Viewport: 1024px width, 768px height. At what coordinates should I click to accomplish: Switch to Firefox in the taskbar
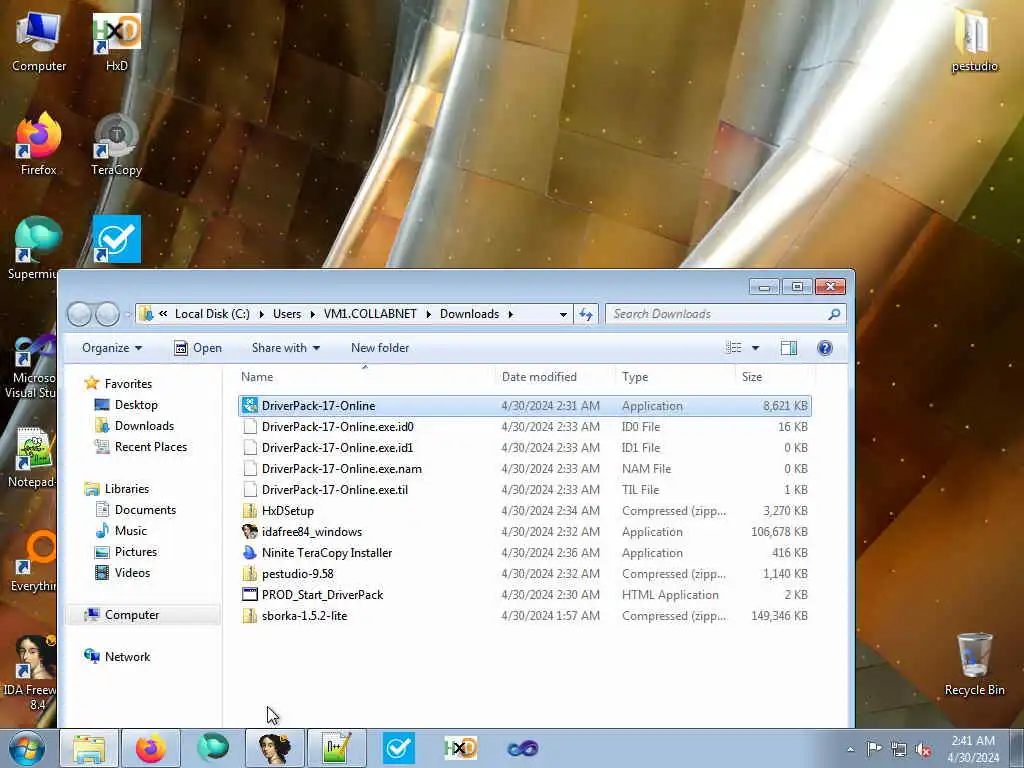point(151,748)
